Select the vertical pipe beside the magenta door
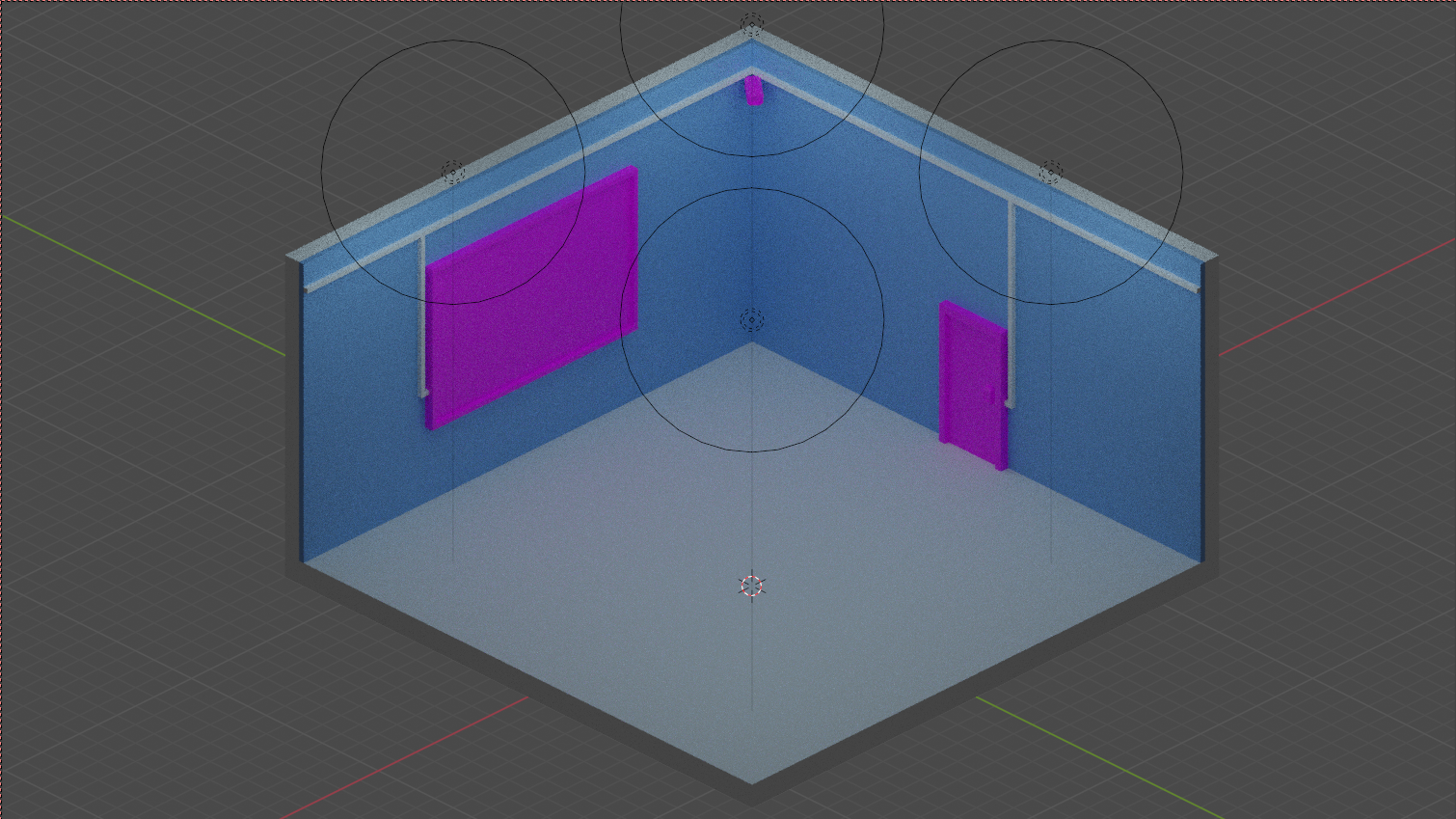This screenshot has height=819, width=1456. (x=1011, y=309)
